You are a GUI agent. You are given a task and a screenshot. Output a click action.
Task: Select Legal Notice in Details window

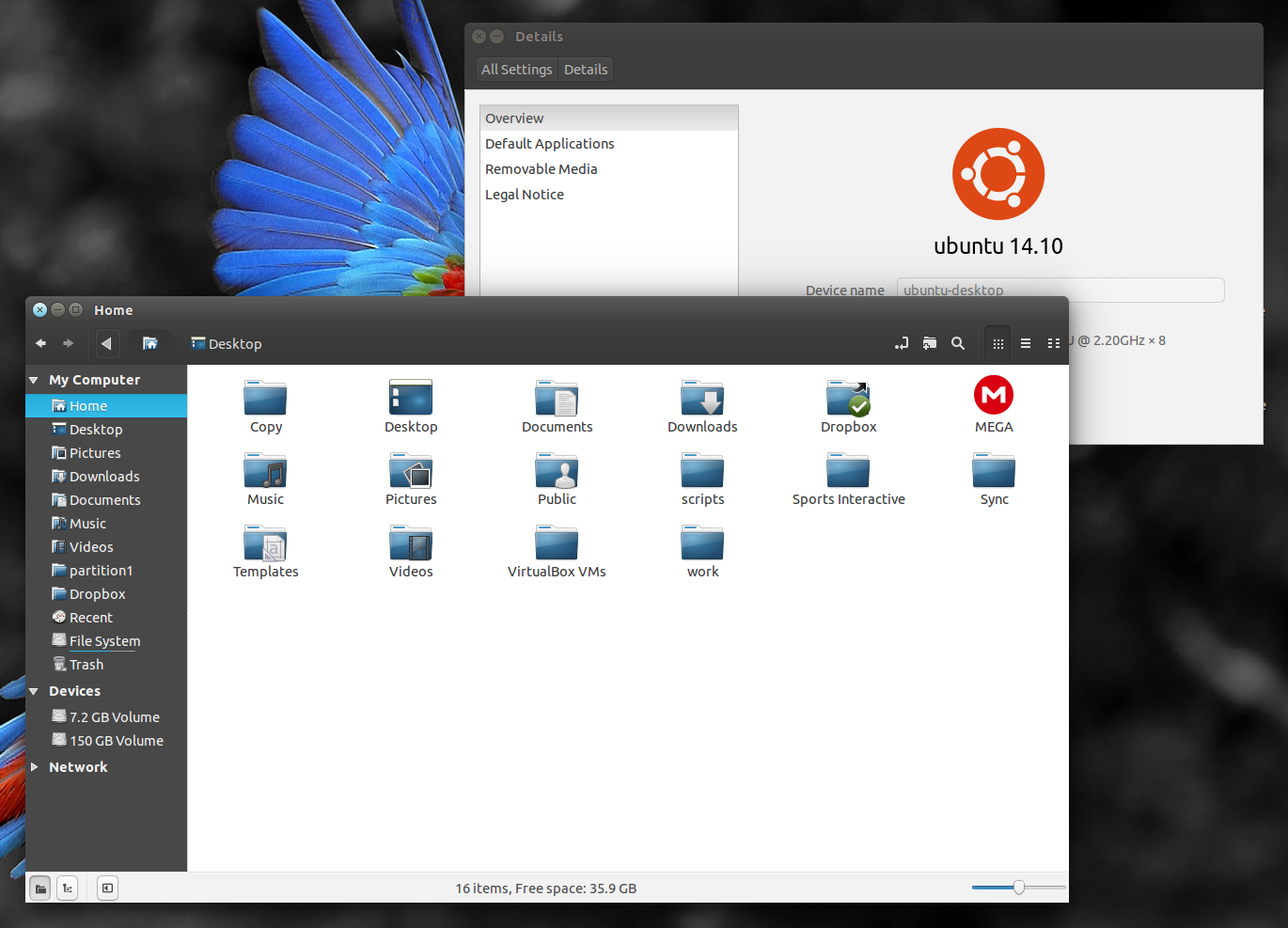[x=609, y=195]
